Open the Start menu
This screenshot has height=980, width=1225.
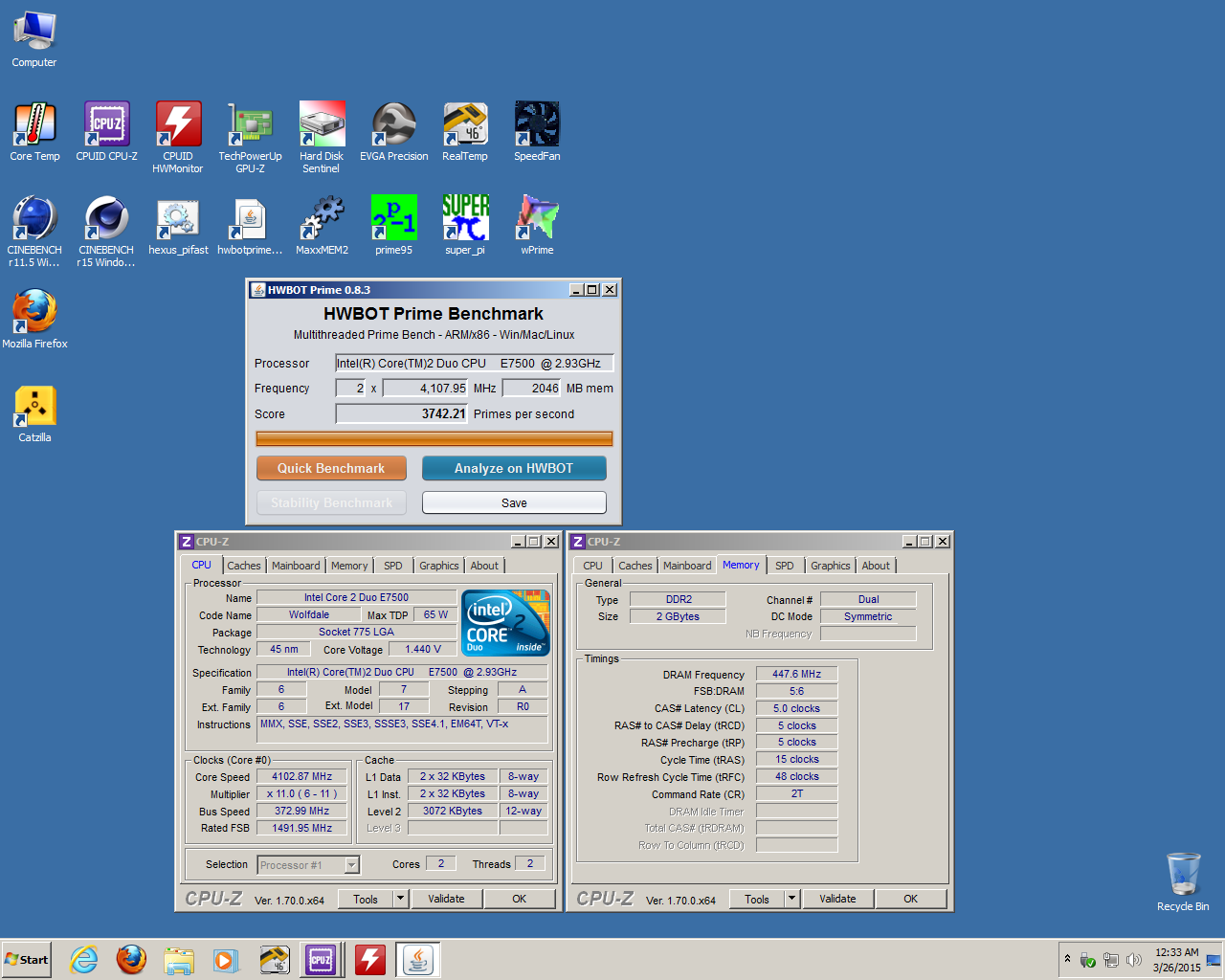(x=26, y=960)
